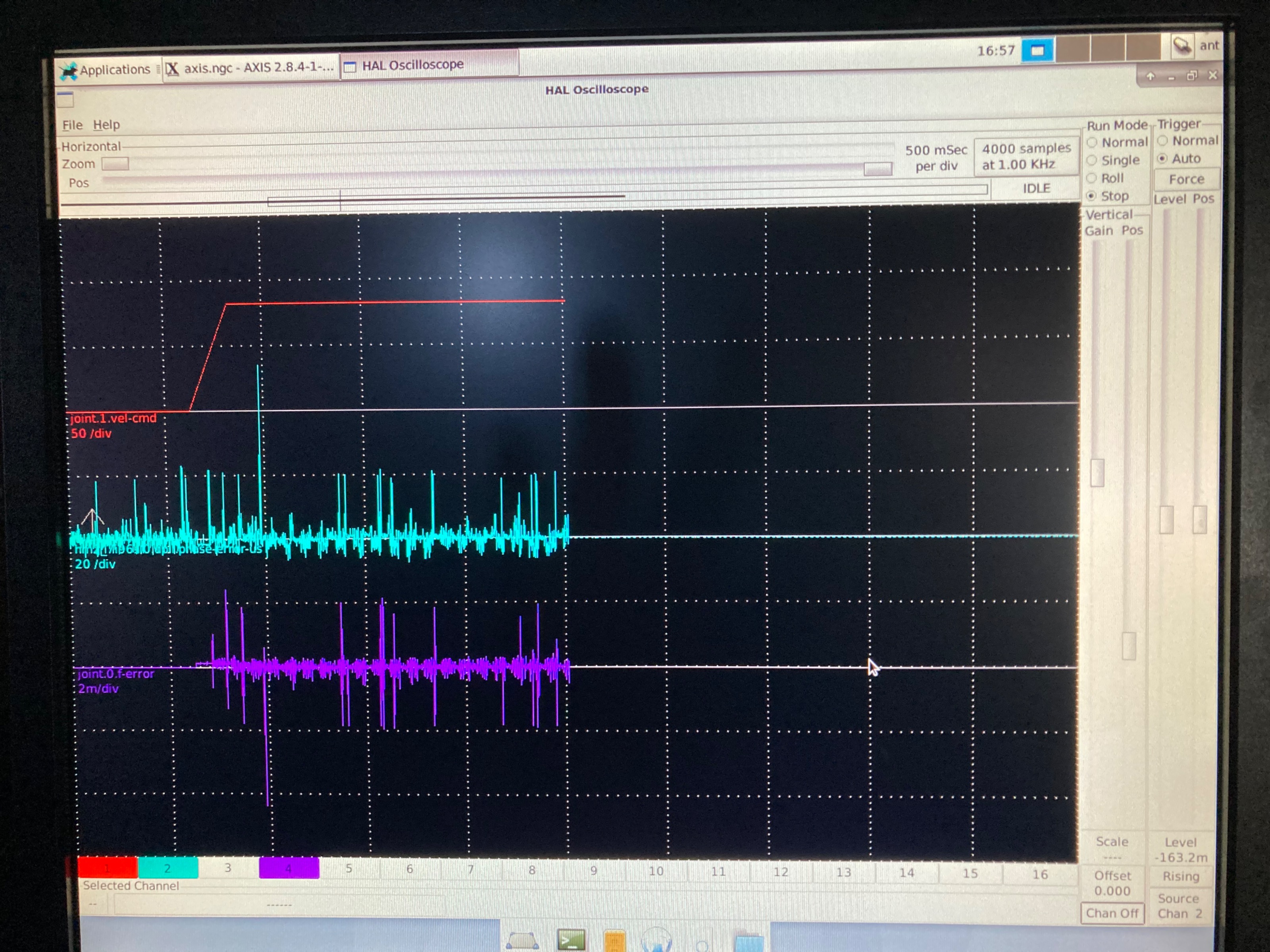The image size is (1270, 952).
Task: Open the File menu
Action: pos(72,125)
